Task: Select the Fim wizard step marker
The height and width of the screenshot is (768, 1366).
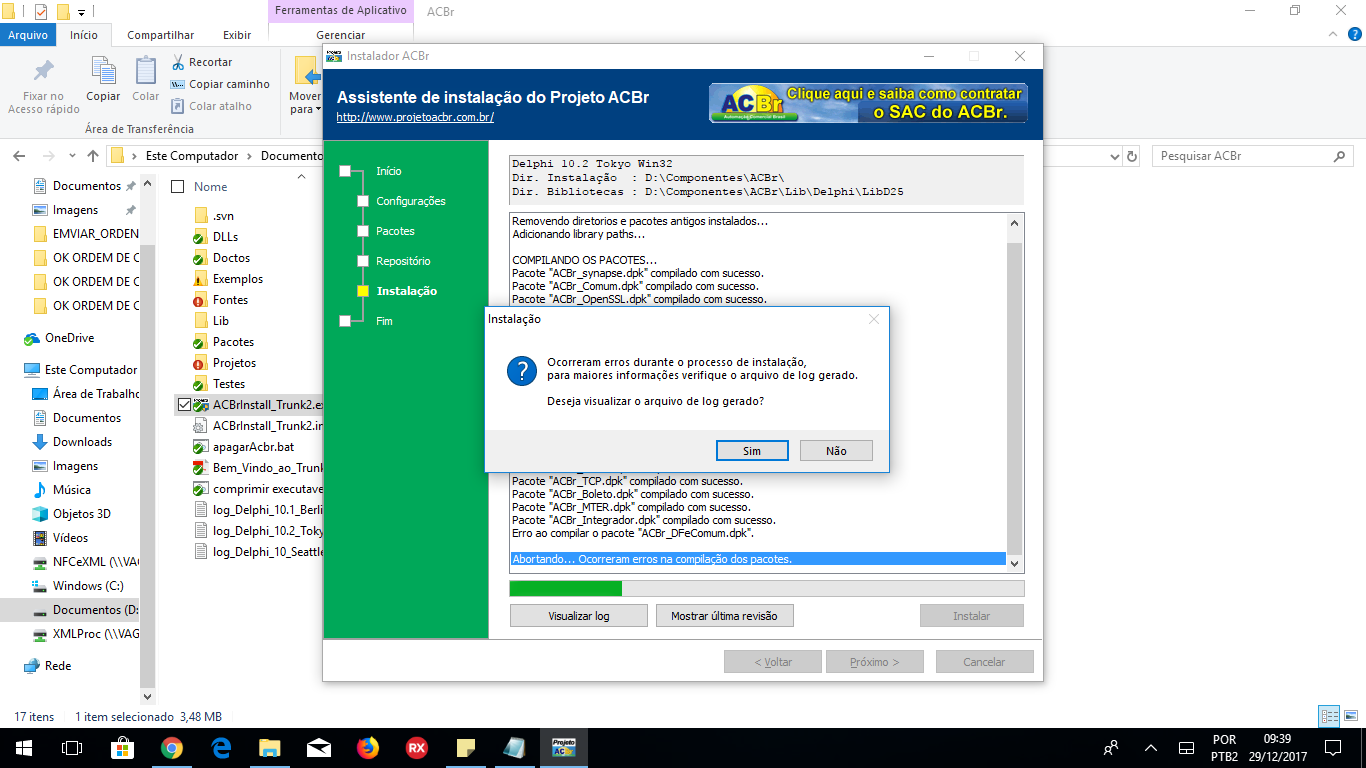Action: [345, 321]
